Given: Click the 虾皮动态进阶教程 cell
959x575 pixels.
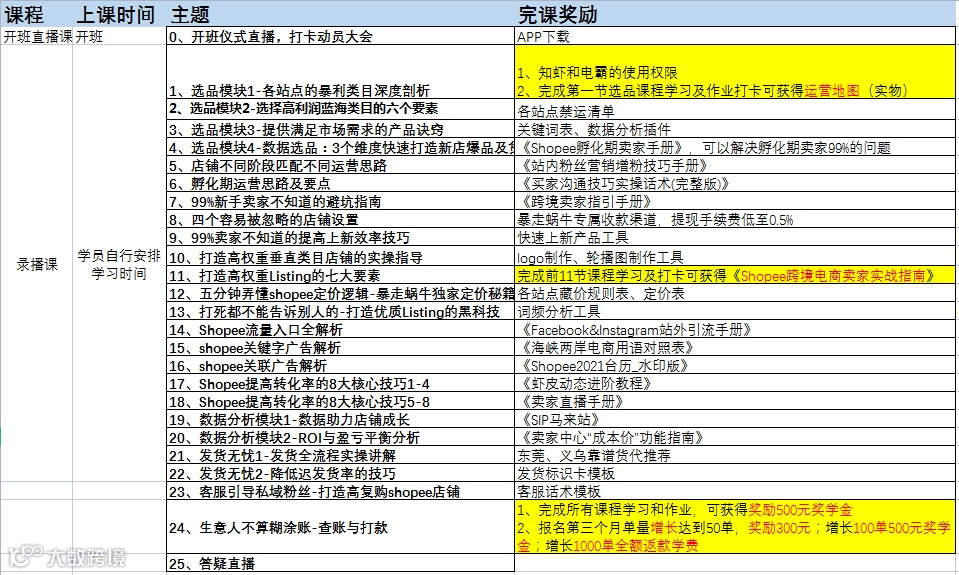Looking at the screenshot, I should click(735, 384).
